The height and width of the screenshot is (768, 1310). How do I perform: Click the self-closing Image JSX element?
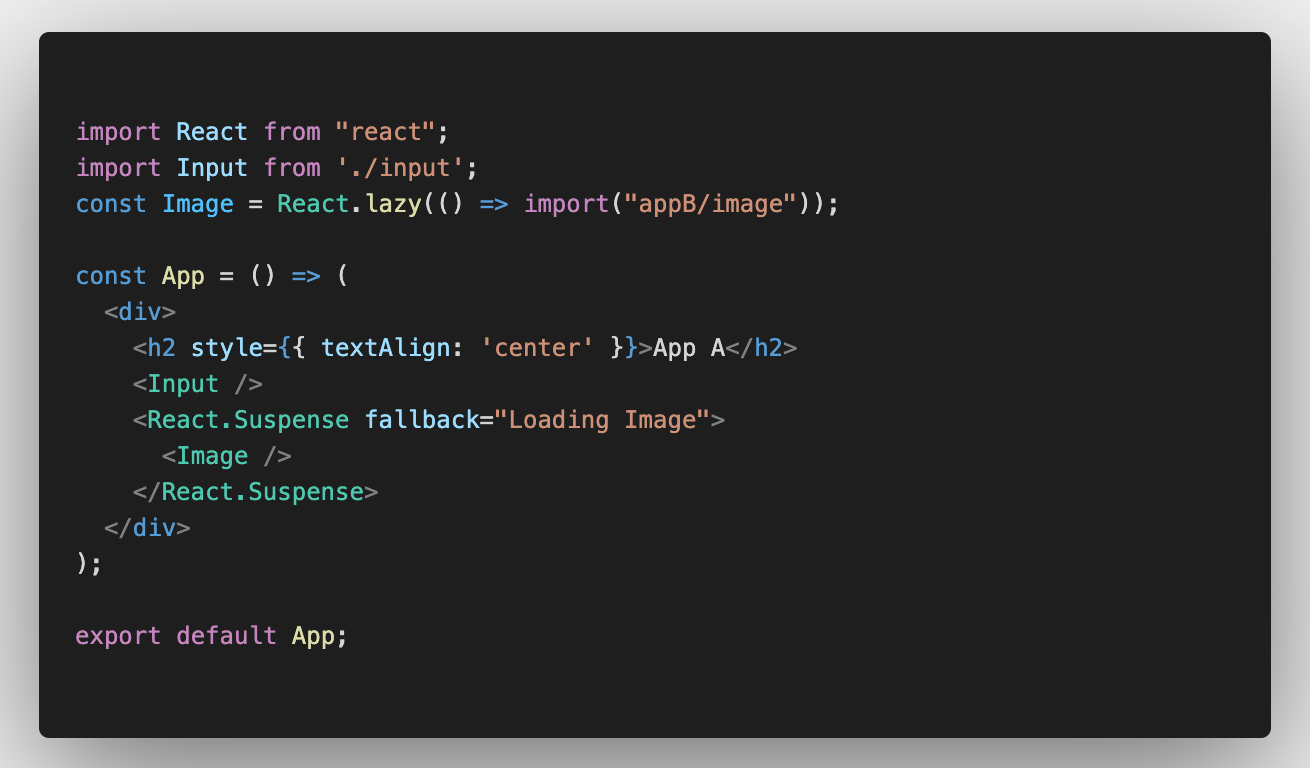(x=227, y=456)
